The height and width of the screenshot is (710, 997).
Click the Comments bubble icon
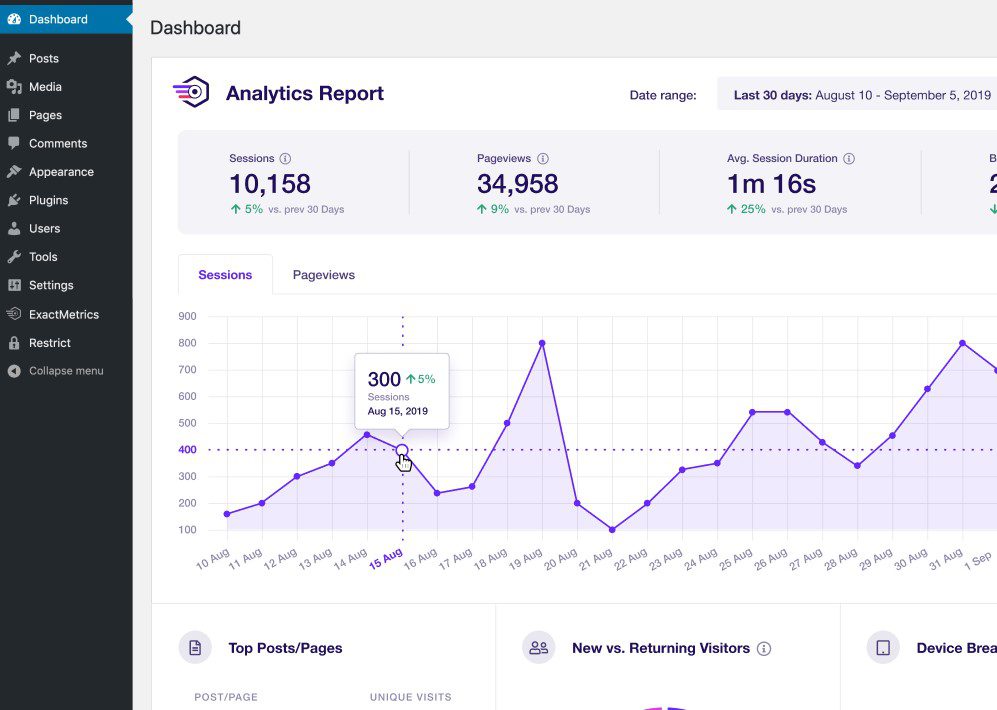(16, 143)
